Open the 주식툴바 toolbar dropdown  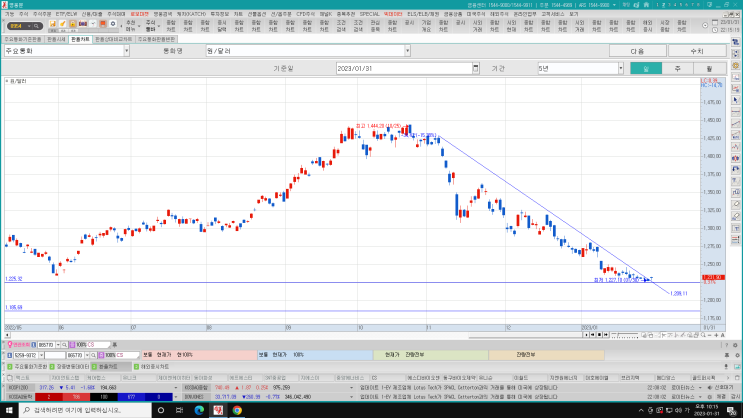151,26
